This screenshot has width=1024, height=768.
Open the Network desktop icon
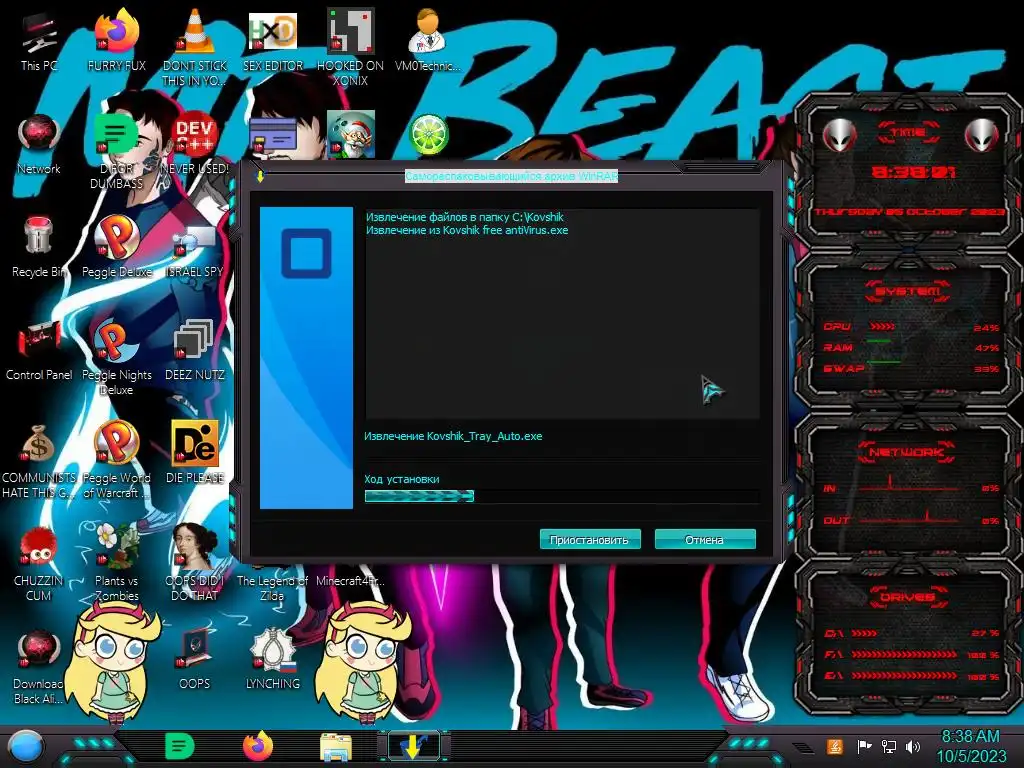tap(39, 145)
